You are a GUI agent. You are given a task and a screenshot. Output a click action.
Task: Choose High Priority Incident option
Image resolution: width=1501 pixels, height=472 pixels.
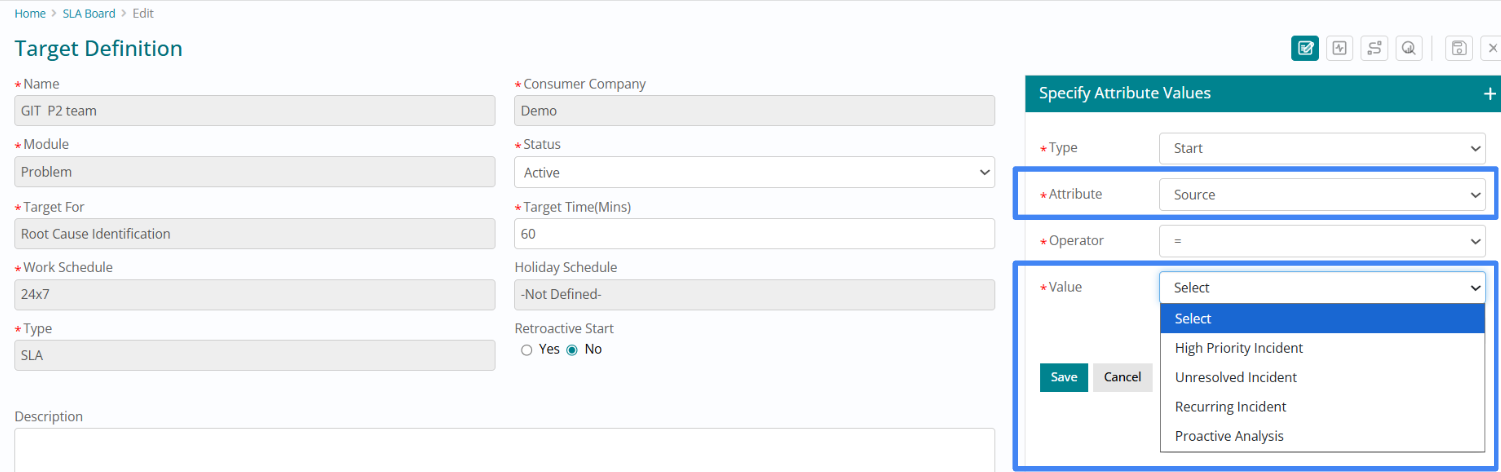(x=1239, y=348)
